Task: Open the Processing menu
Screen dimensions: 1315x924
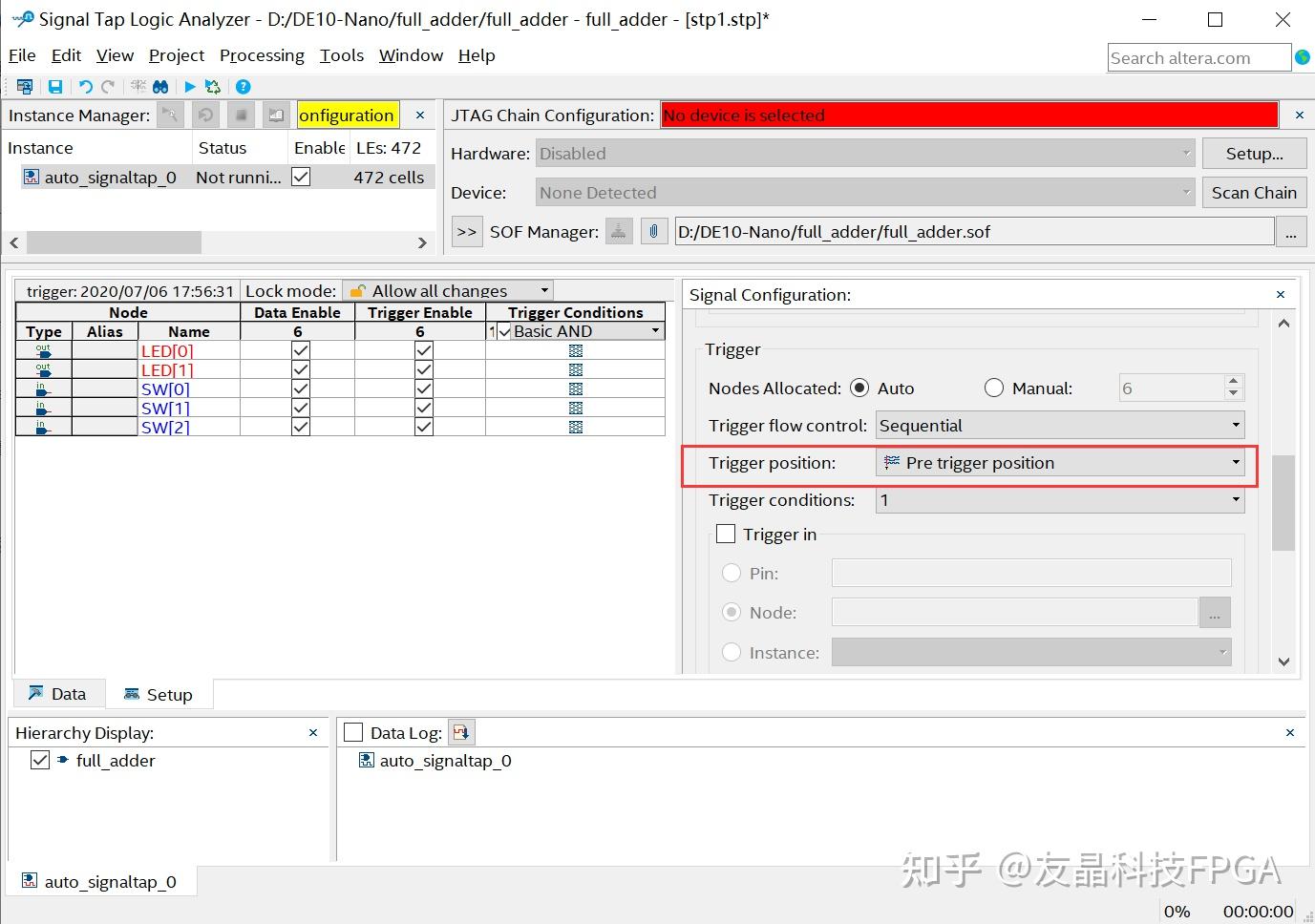Action: (x=262, y=55)
